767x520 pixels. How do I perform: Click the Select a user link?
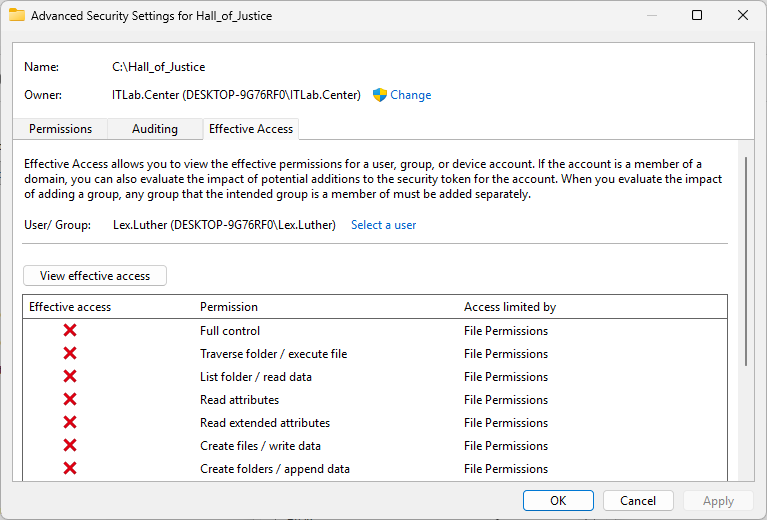[383, 225]
